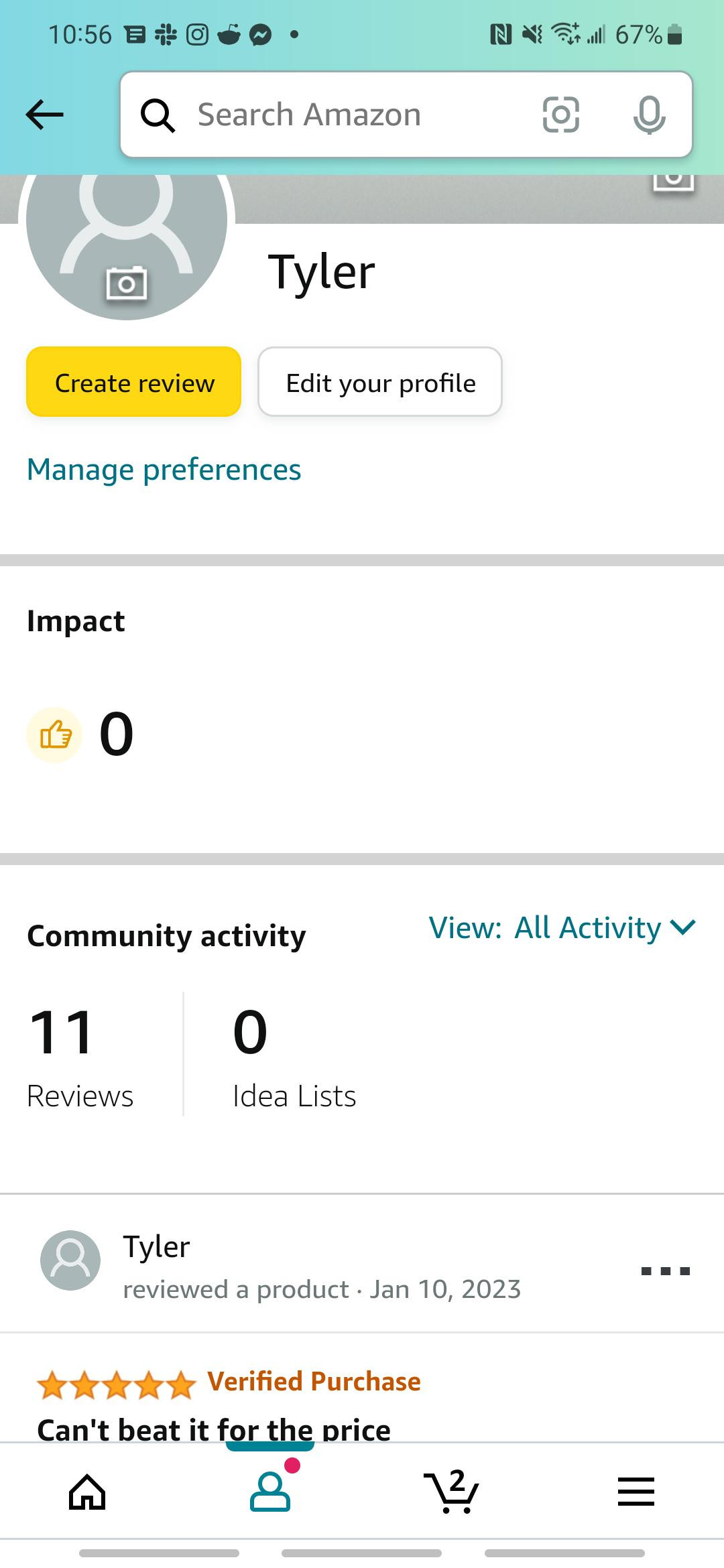The image size is (724, 1568).
Task: Tap Edit your profile button
Action: [x=380, y=382]
